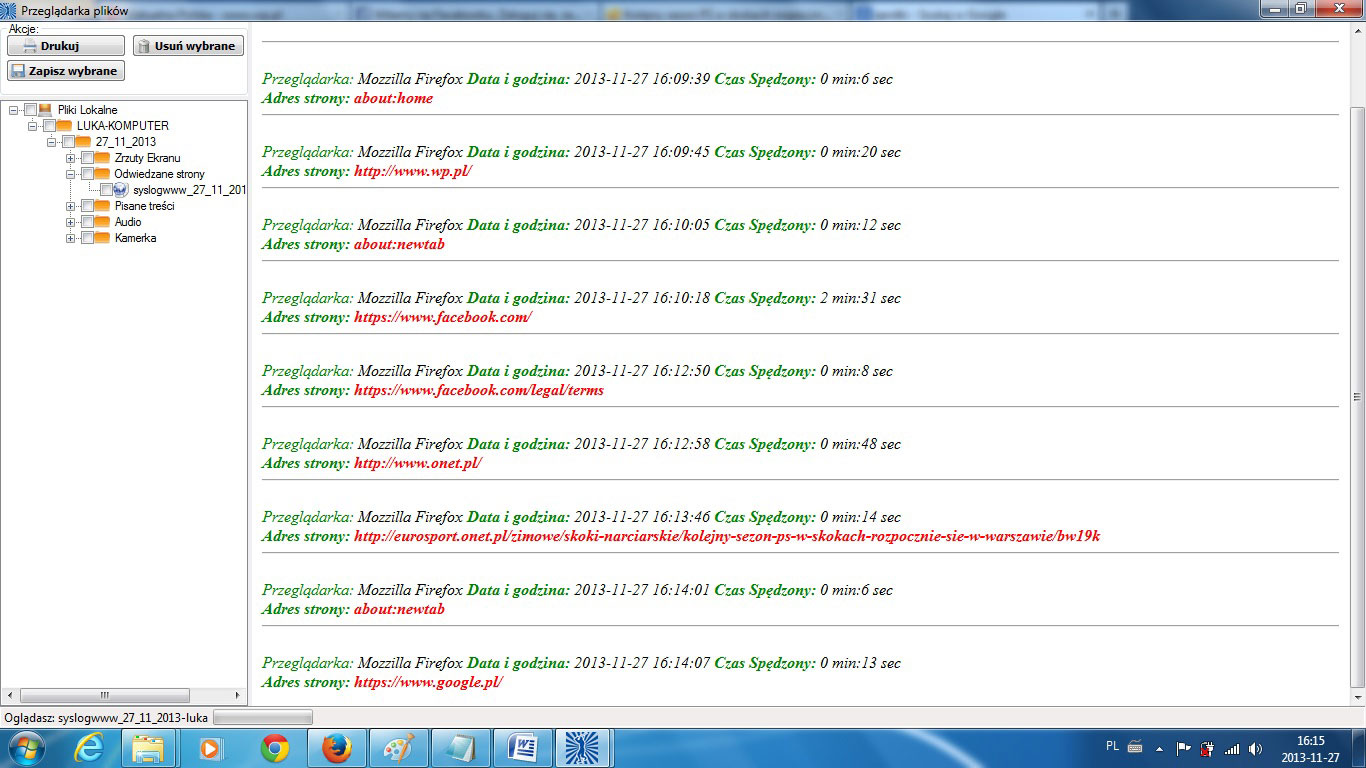Click the Action Center flag icon
The height and width of the screenshot is (768, 1366).
[x=1184, y=748]
